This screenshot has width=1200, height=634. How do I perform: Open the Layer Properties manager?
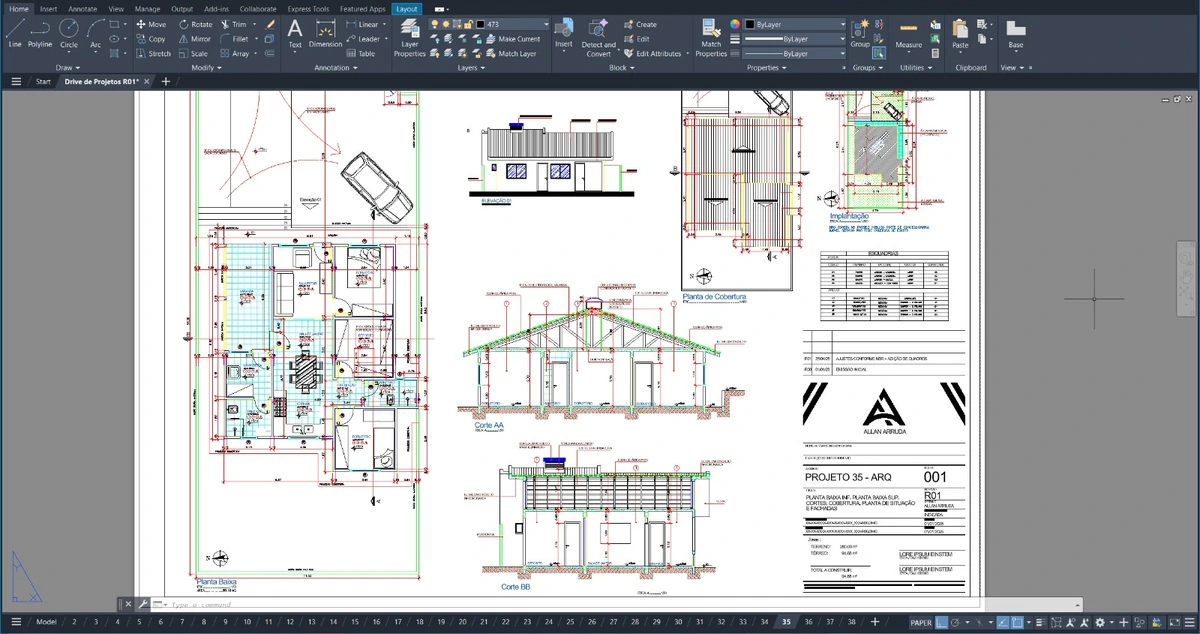coord(409,38)
